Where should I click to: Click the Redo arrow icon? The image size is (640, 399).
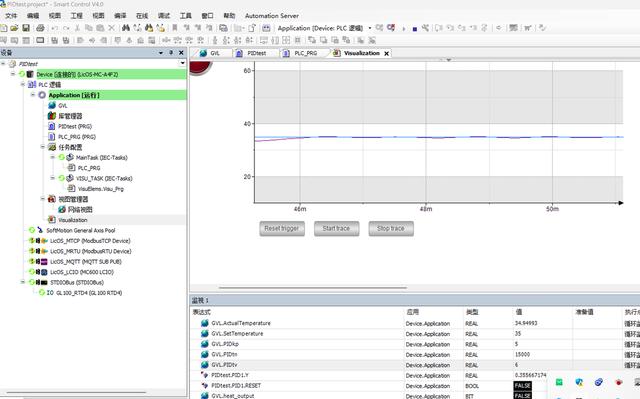(66, 28)
